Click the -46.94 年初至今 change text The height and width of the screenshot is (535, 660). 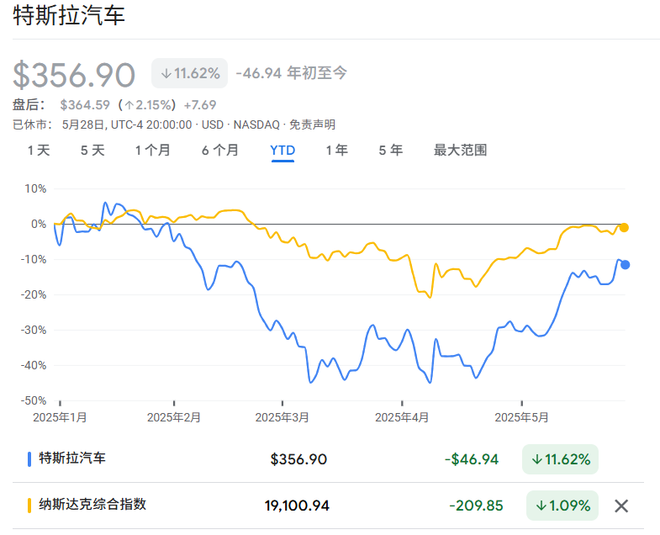(x=291, y=73)
